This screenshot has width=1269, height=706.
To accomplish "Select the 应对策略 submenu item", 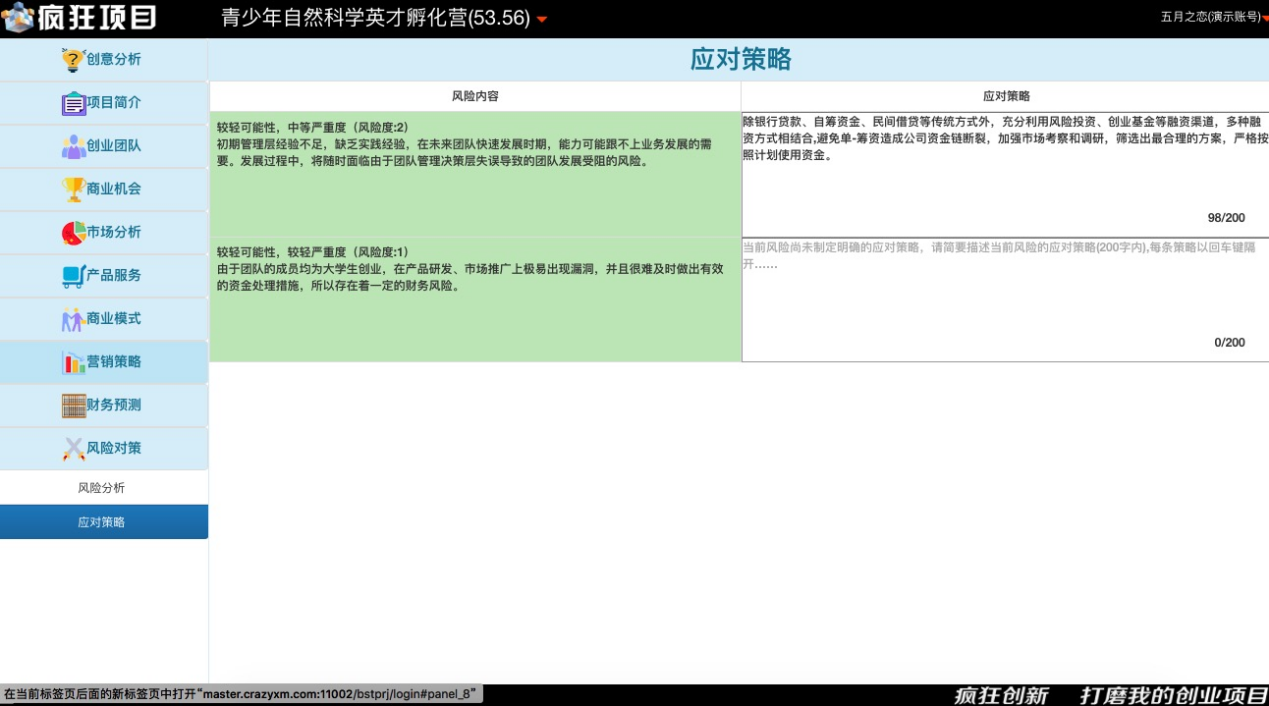I will 102,522.
